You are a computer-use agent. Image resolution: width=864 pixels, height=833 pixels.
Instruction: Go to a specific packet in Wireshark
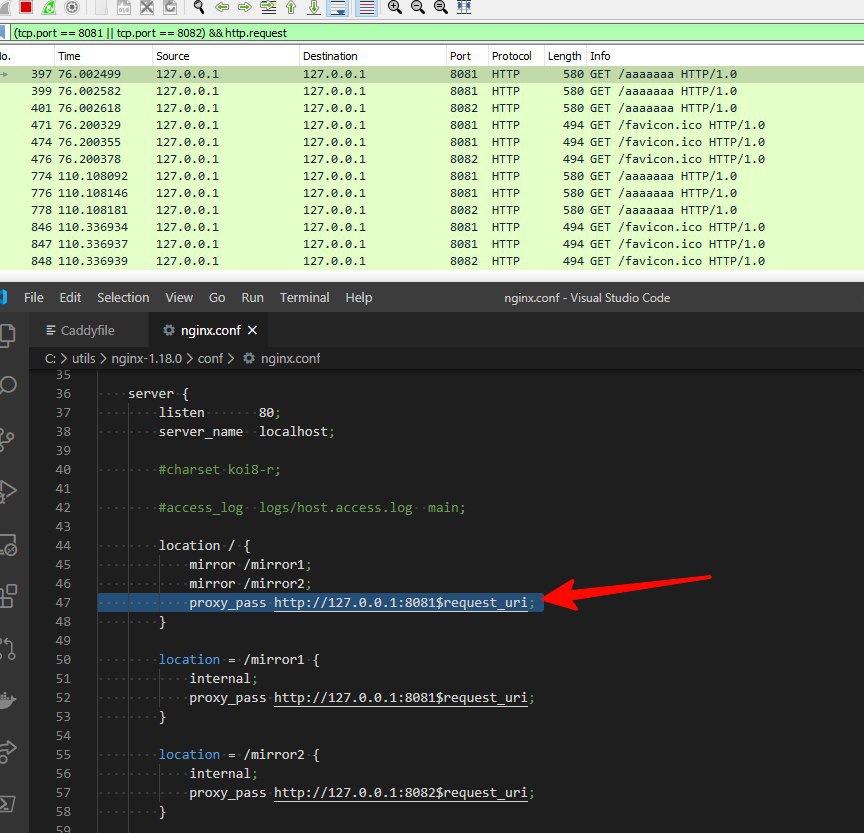click(268, 7)
